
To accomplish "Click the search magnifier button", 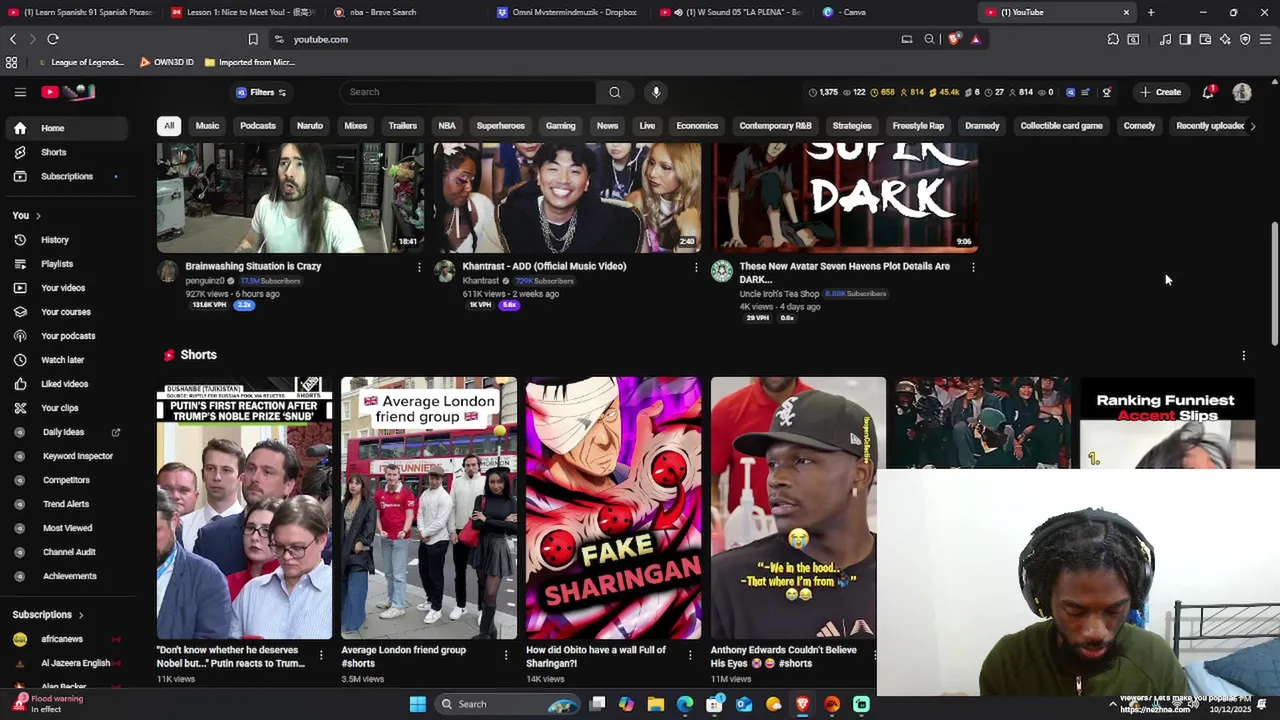I will pyautogui.click(x=615, y=92).
